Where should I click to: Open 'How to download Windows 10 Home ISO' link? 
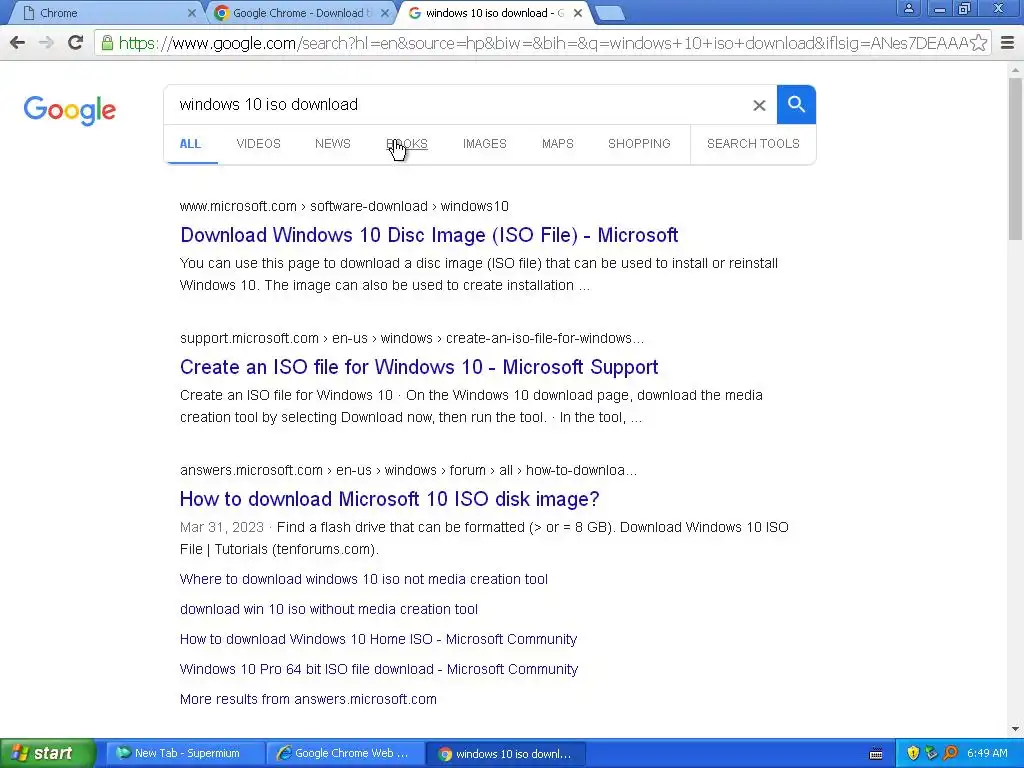(379, 639)
